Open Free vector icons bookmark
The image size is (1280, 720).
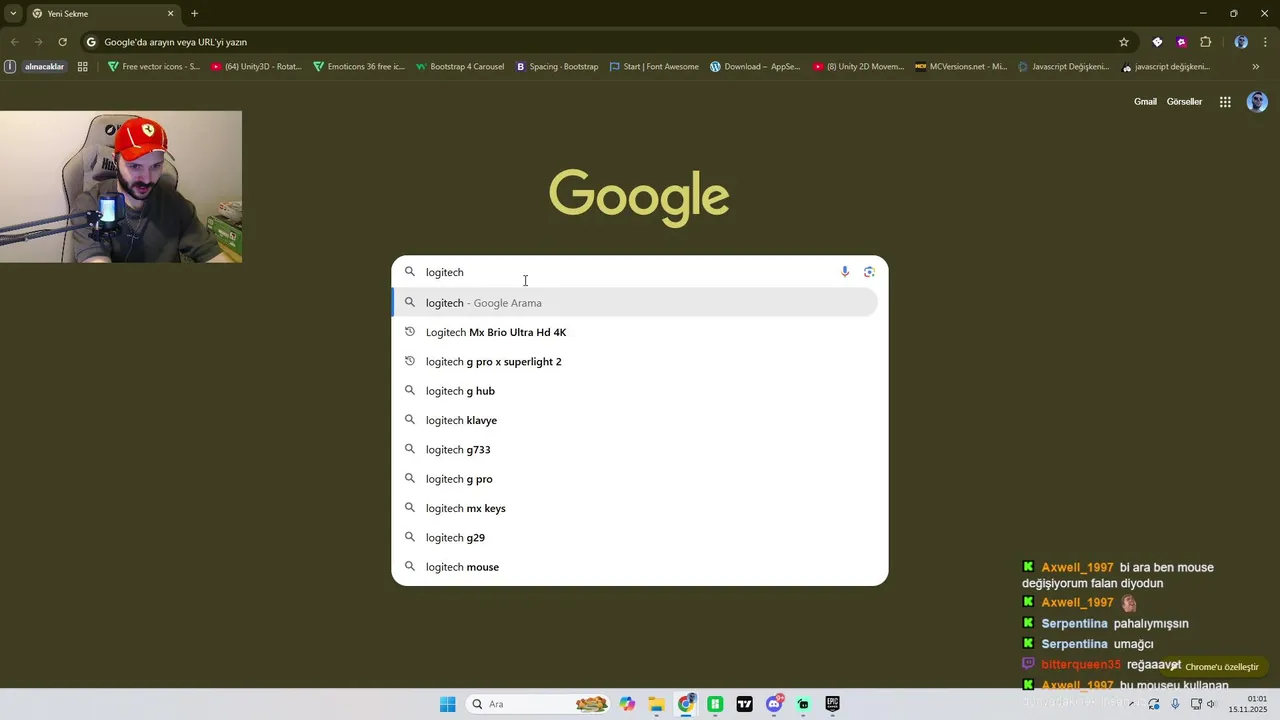tap(154, 67)
